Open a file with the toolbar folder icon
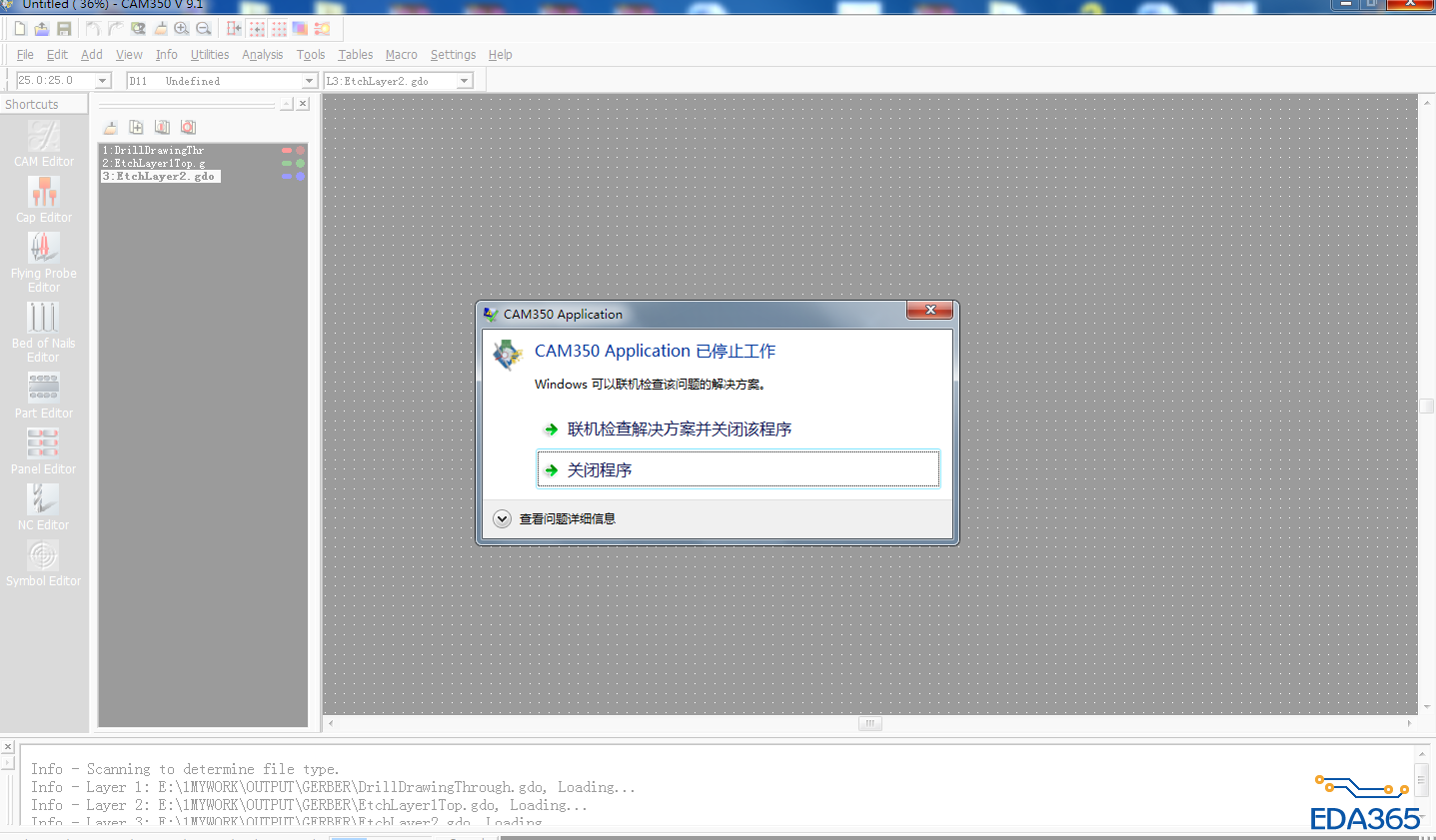The width and height of the screenshot is (1436, 840). tap(42, 29)
